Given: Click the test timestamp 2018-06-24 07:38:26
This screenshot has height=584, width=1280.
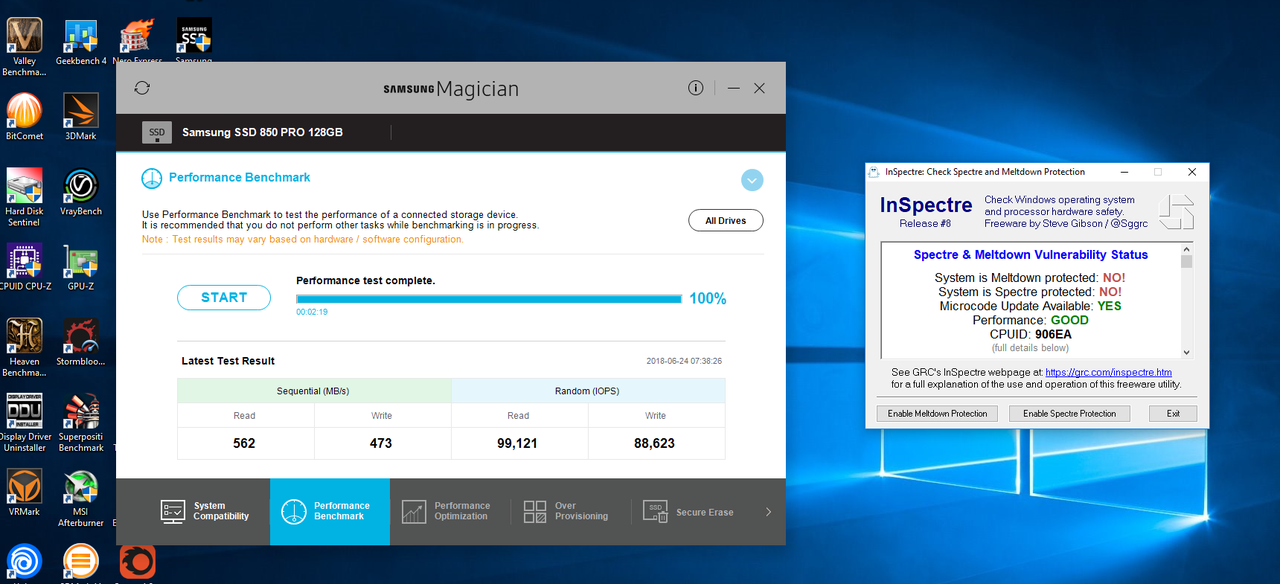Looking at the screenshot, I should pyautogui.click(x=684, y=361).
